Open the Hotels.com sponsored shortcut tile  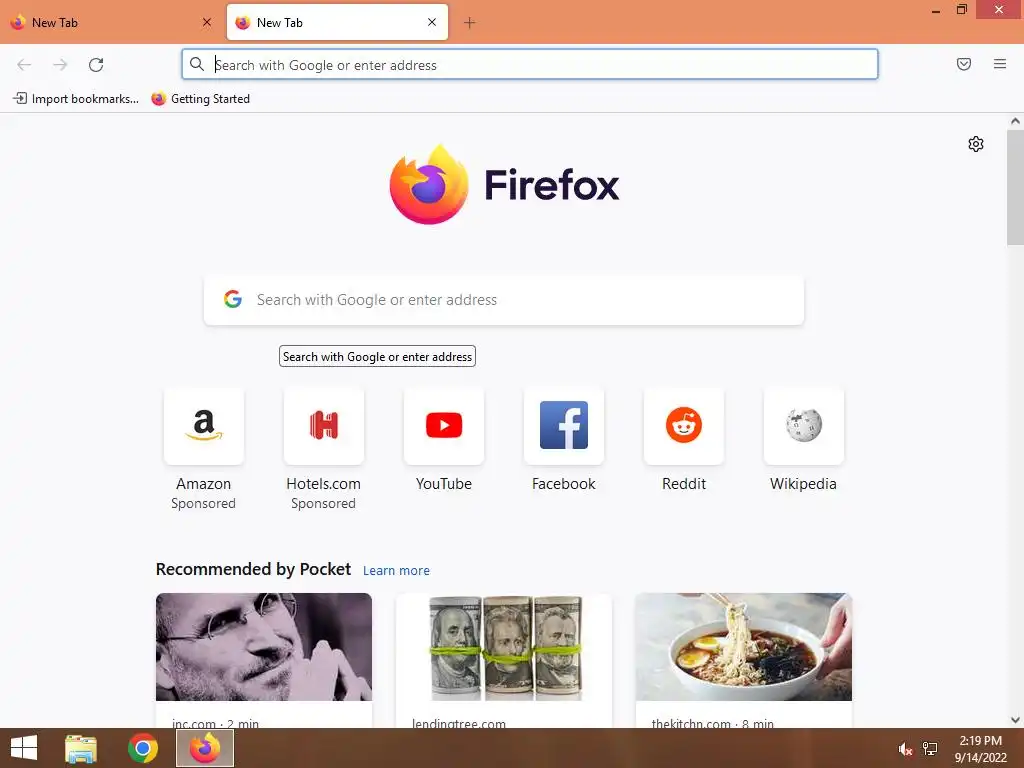tap(323, 426)
